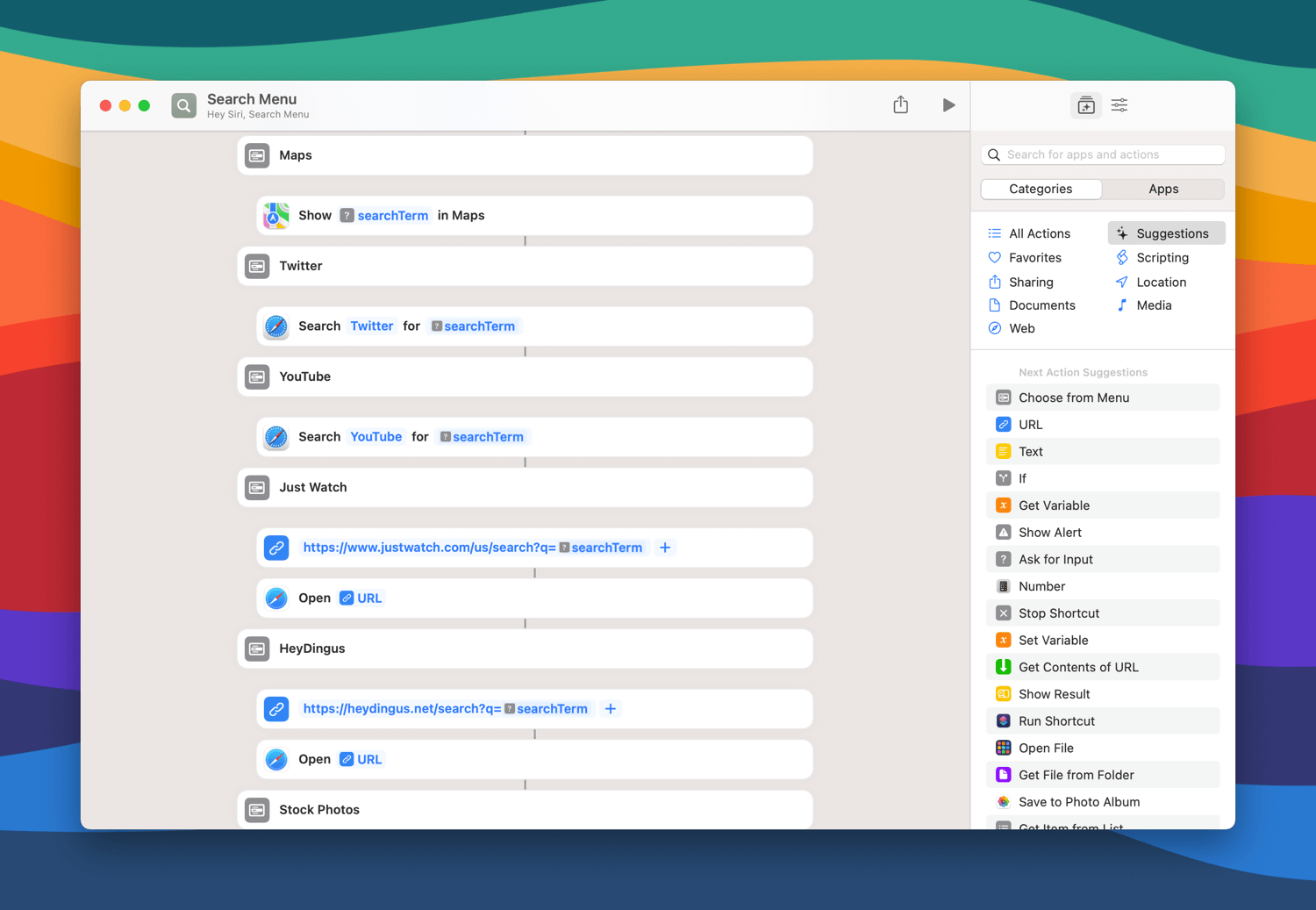The image size is (1316, 910).
Task: Add the Choose from Menu suggested action
Action: pyautogui.click(x=1074, y=398)
